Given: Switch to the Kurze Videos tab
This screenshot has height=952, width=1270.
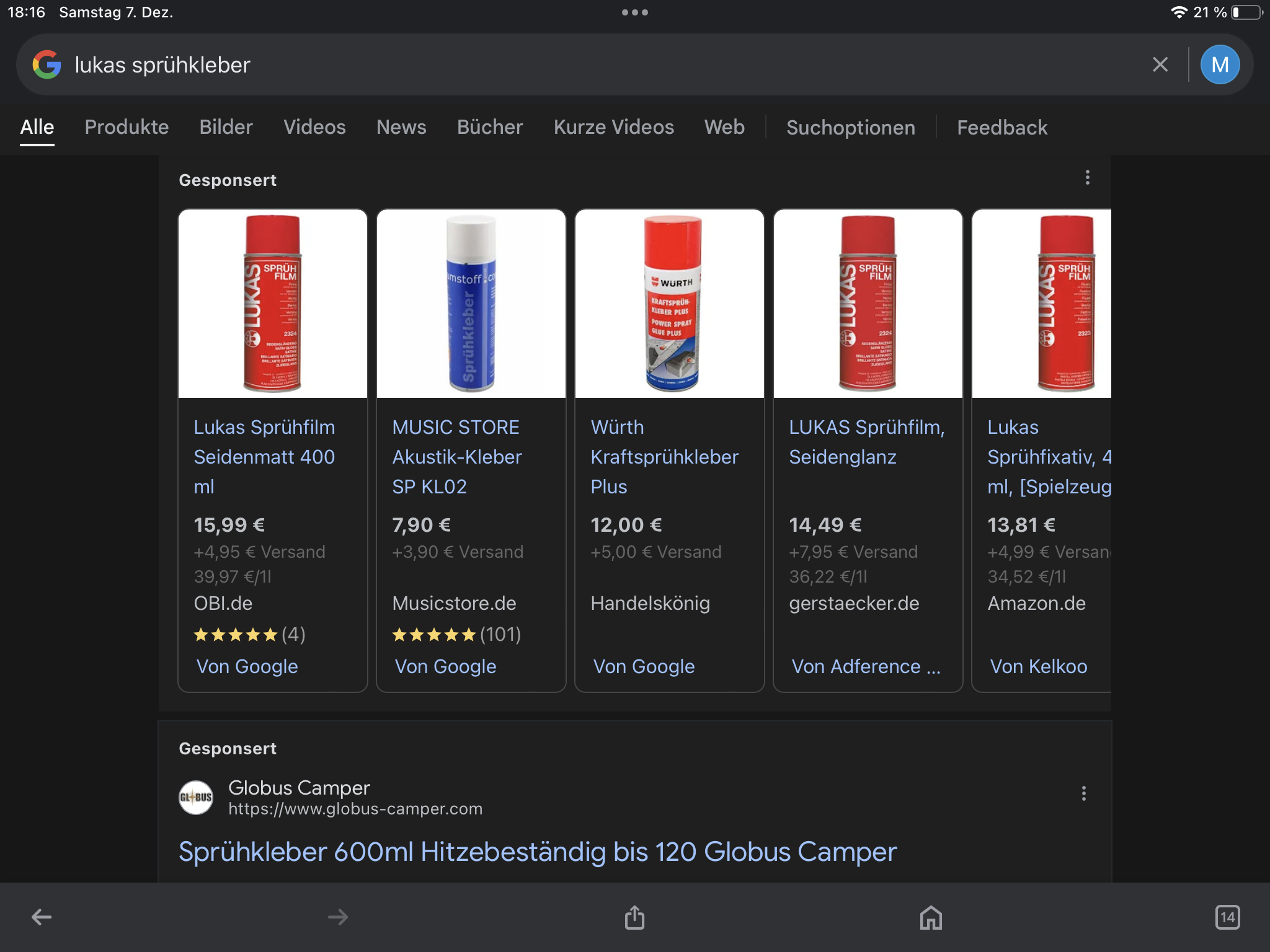Looking at the screenshot, I should tap(614, 127).
